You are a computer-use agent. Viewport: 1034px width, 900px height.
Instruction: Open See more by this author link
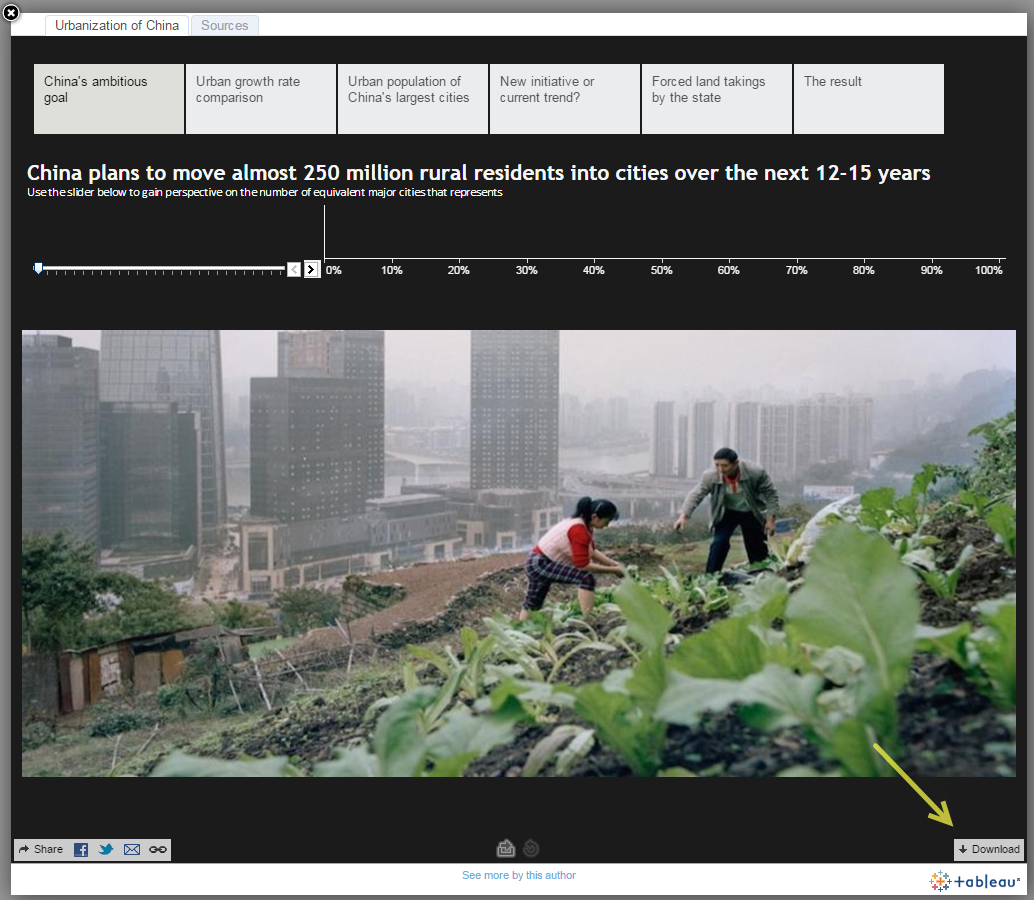(519, 875)
